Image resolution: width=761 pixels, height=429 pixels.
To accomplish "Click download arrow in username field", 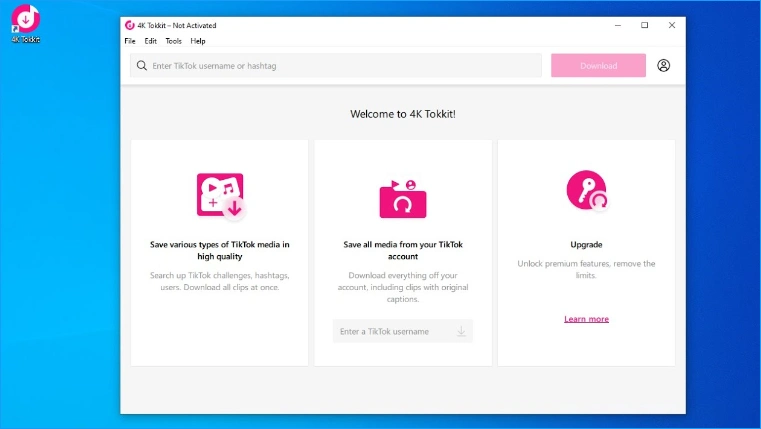I will click(461, 331).
